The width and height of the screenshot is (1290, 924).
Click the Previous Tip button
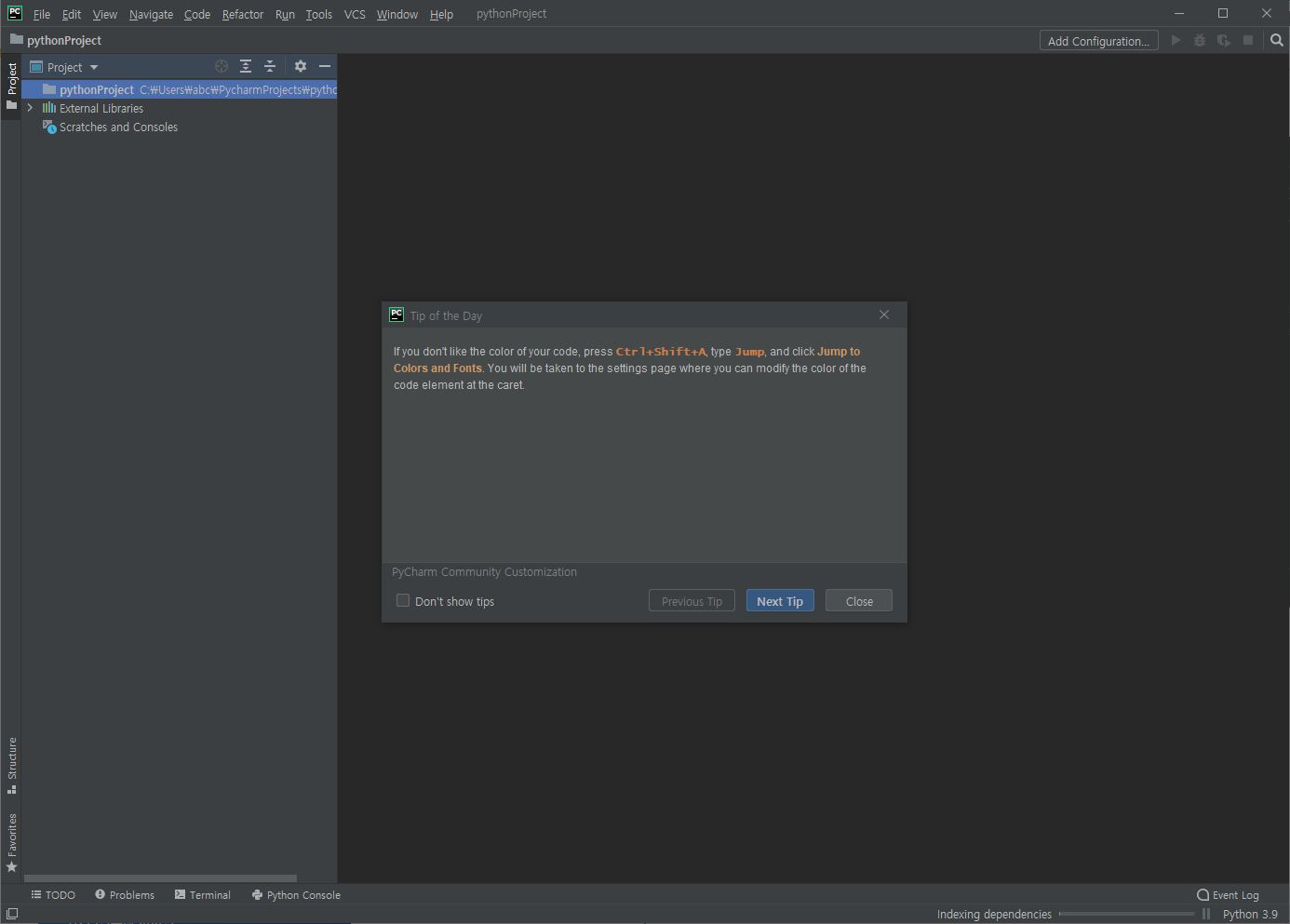click(692, 601)
